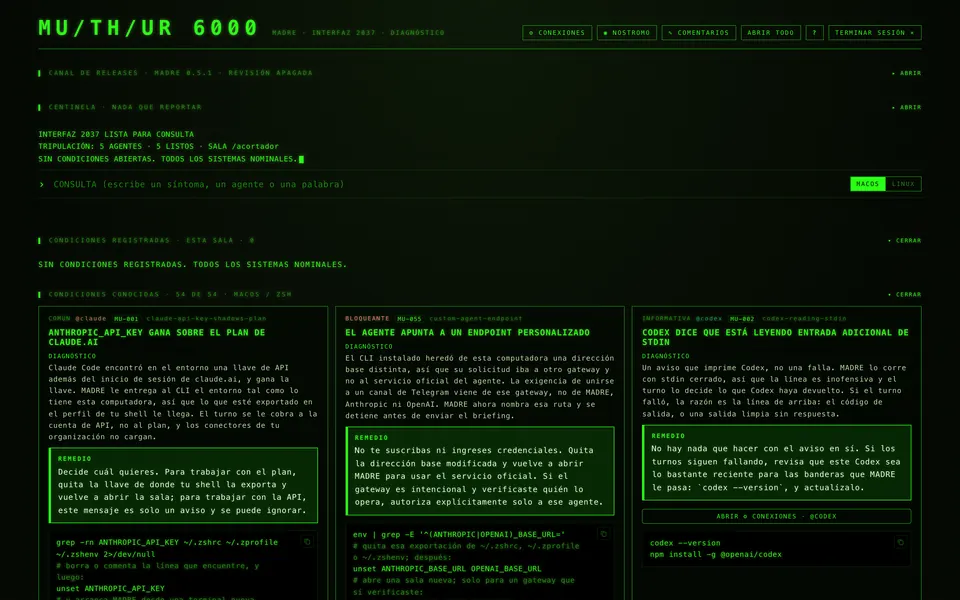Click the @claude agent tag
Image resolution: width=960 pixels, height=600 pixels.
[x=91, y=319]
